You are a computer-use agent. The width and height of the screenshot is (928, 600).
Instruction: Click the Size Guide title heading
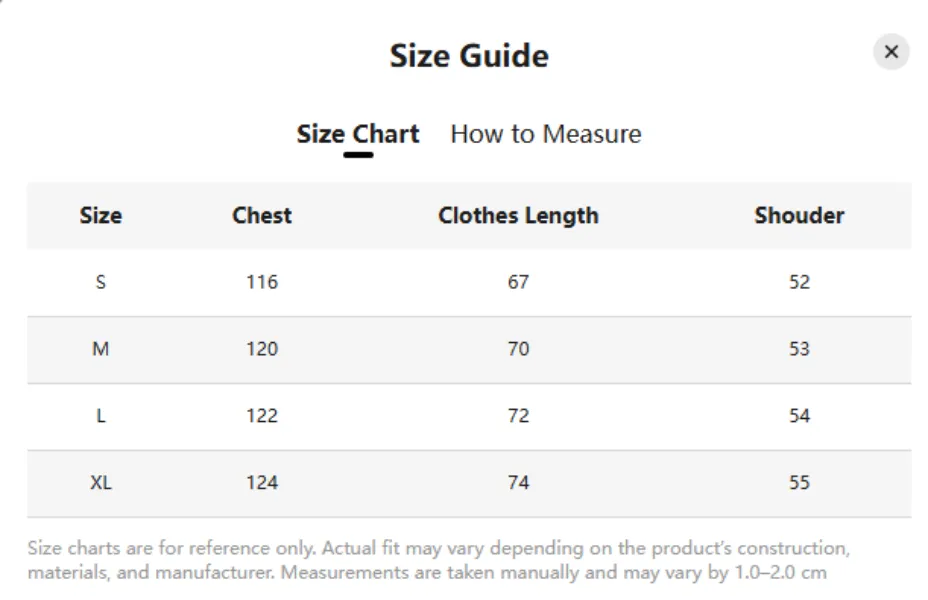pos(469,56)
